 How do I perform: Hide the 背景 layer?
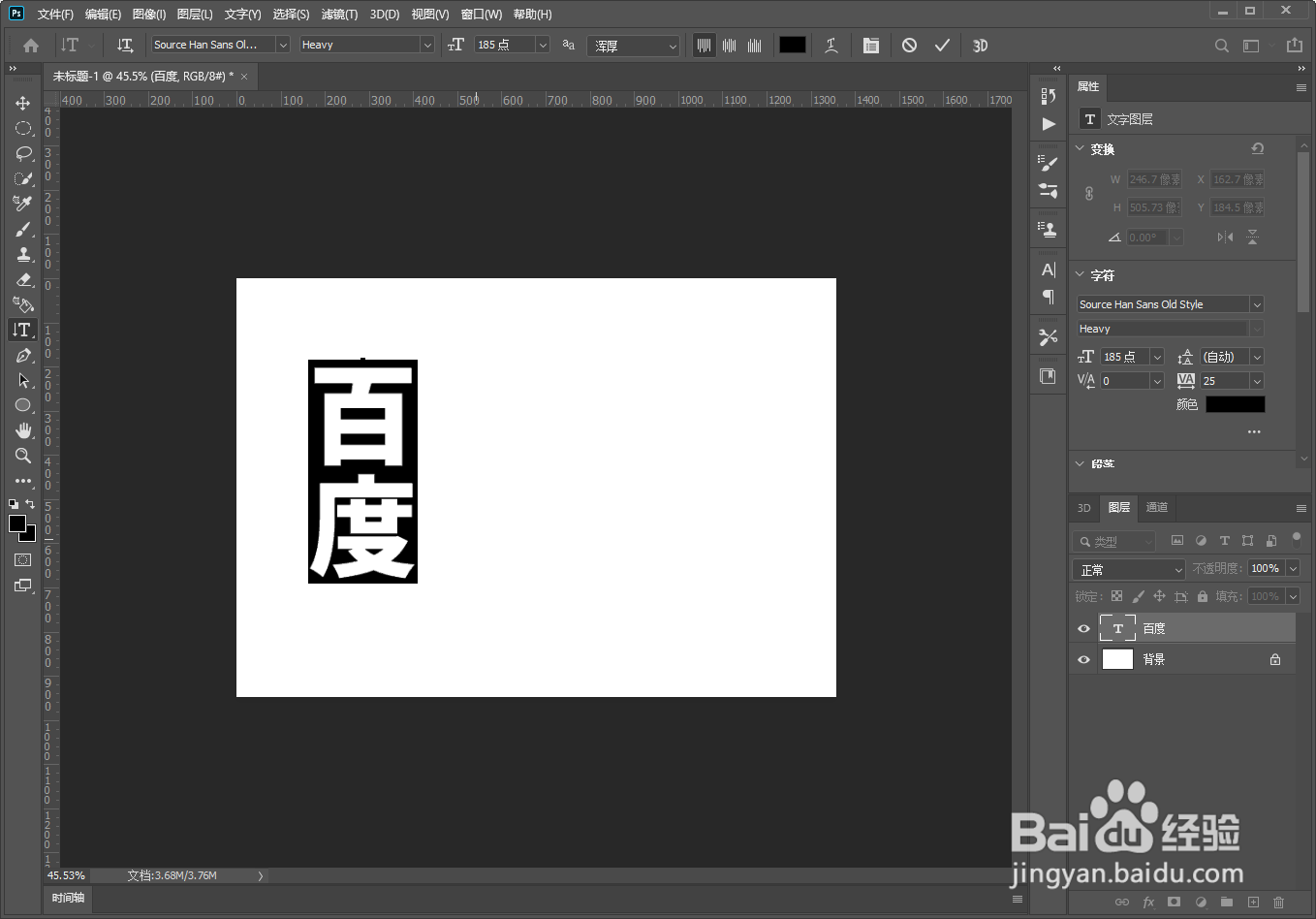pos(1083,659)
